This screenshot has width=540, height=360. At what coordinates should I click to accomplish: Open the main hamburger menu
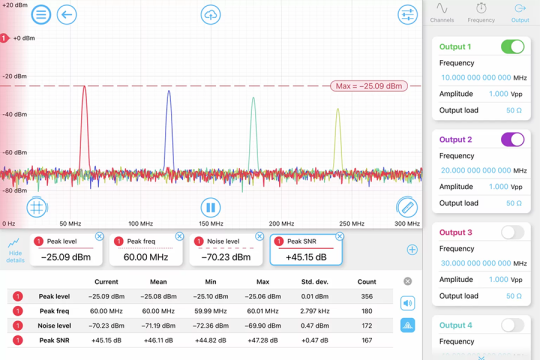pos(41,15)
